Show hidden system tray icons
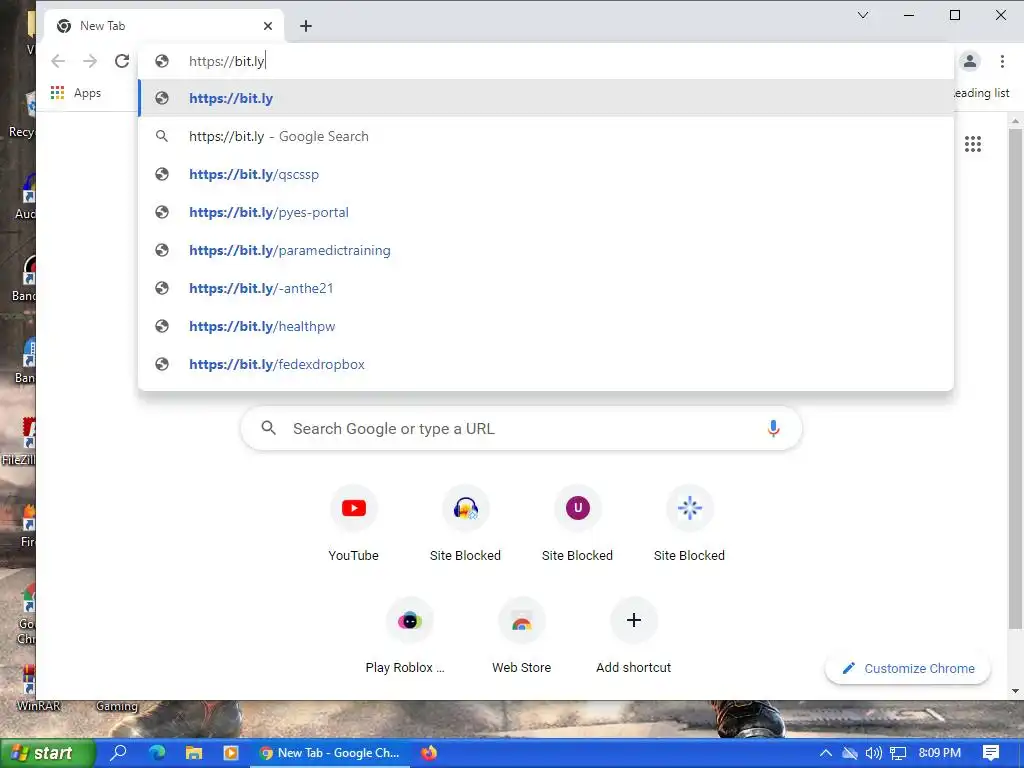1024x768 pixels. click(x=825, y=753)
